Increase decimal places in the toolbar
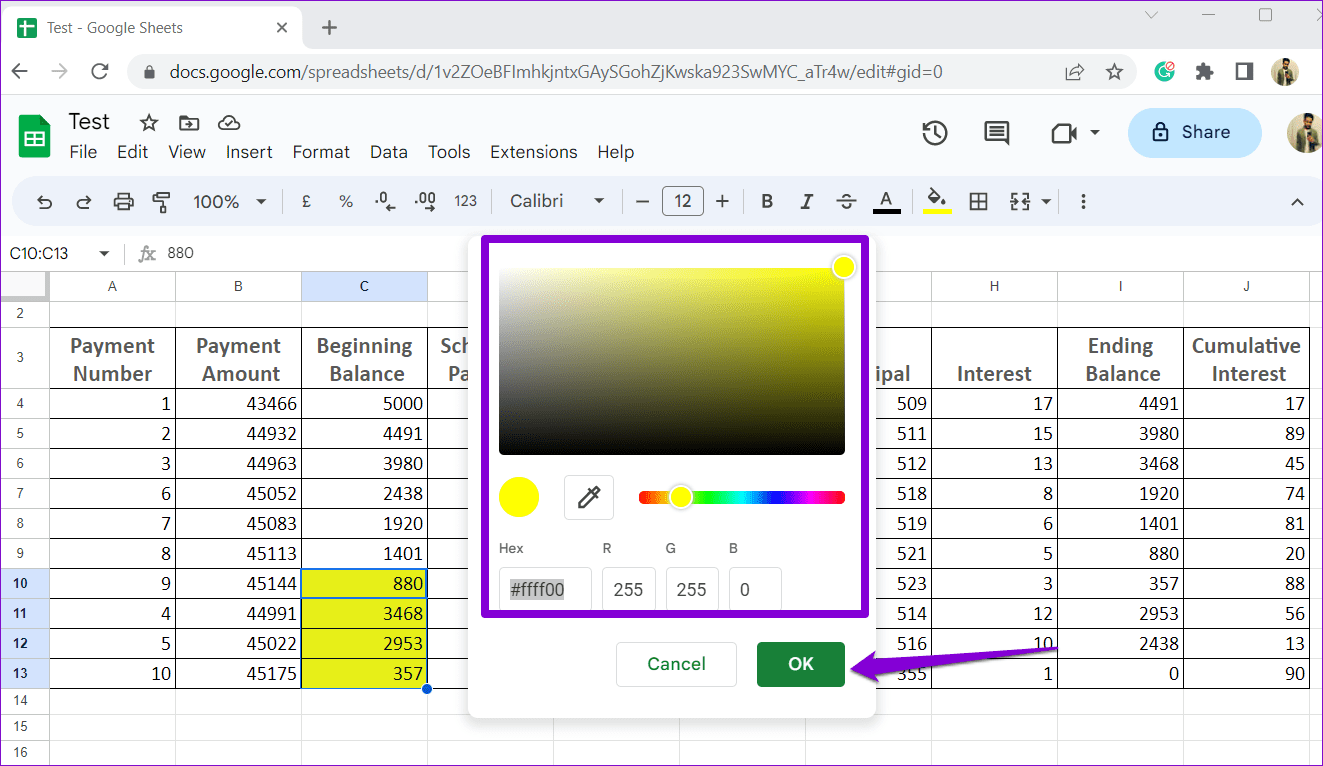This screenshot has width=1323, height=766. click(425, 202)
